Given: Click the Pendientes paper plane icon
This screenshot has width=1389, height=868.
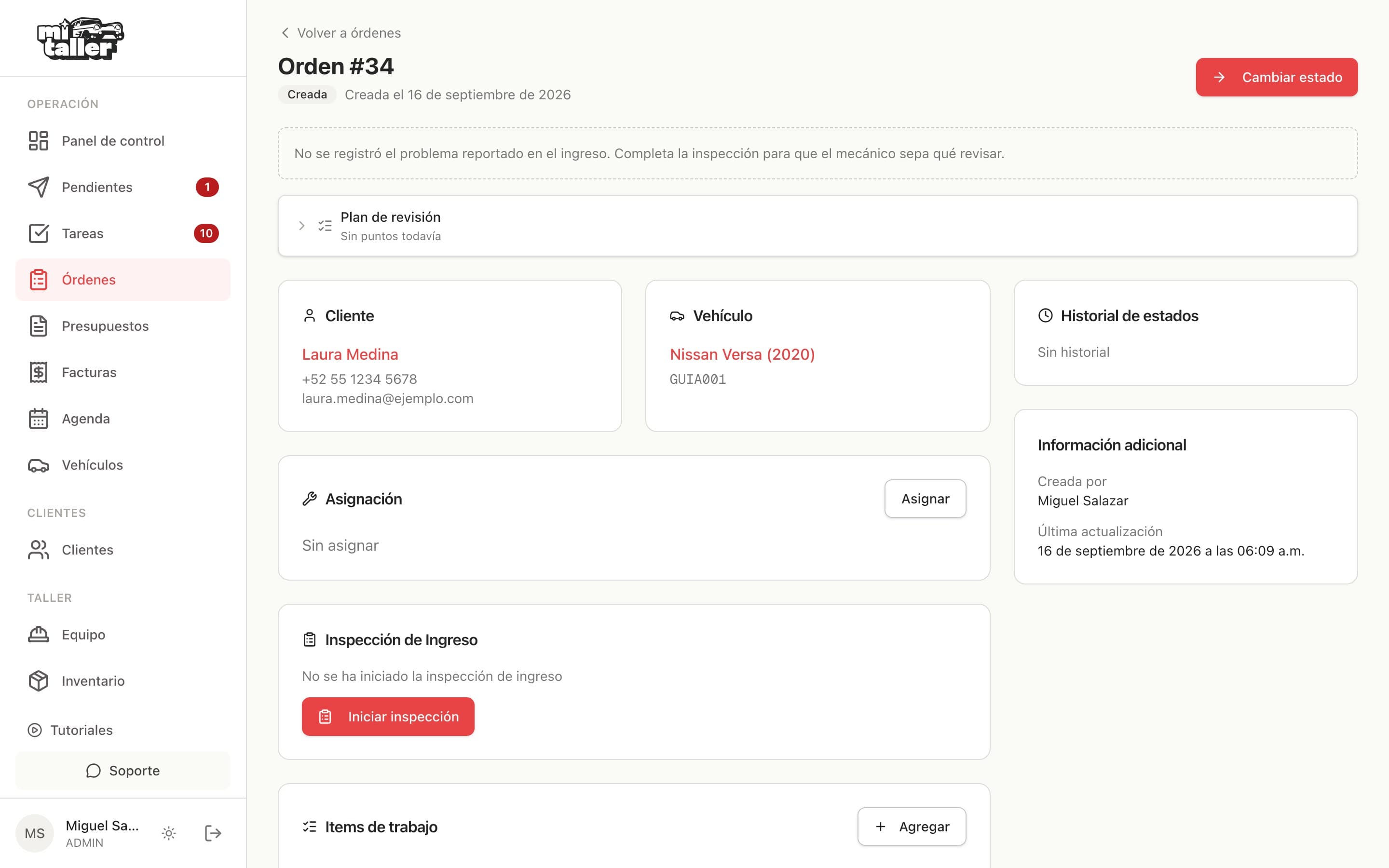Looking at the screenshot, I should [x=39, y=187].
